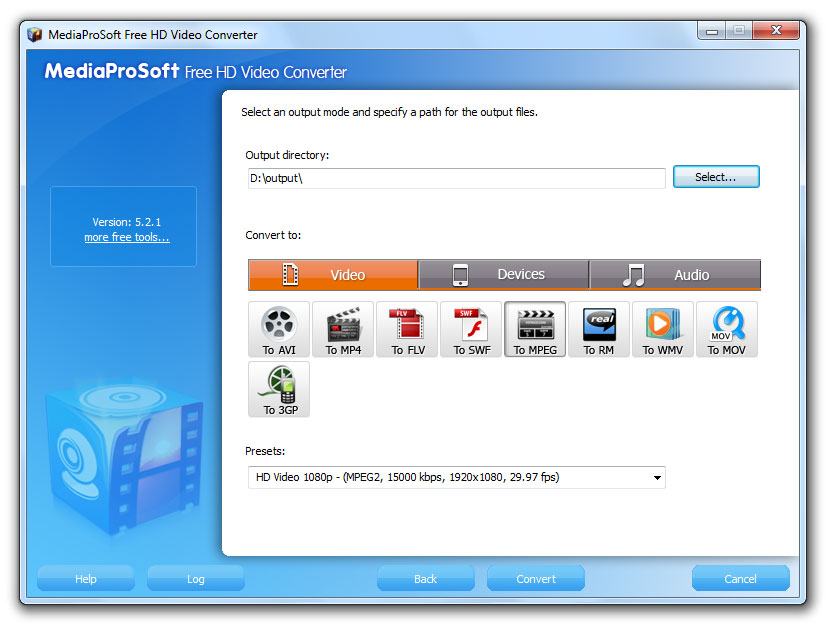Pick the To WMV format icon
The height and width of the screenshot is (624, 829).
pyautogui.click(x=663, y=329)
